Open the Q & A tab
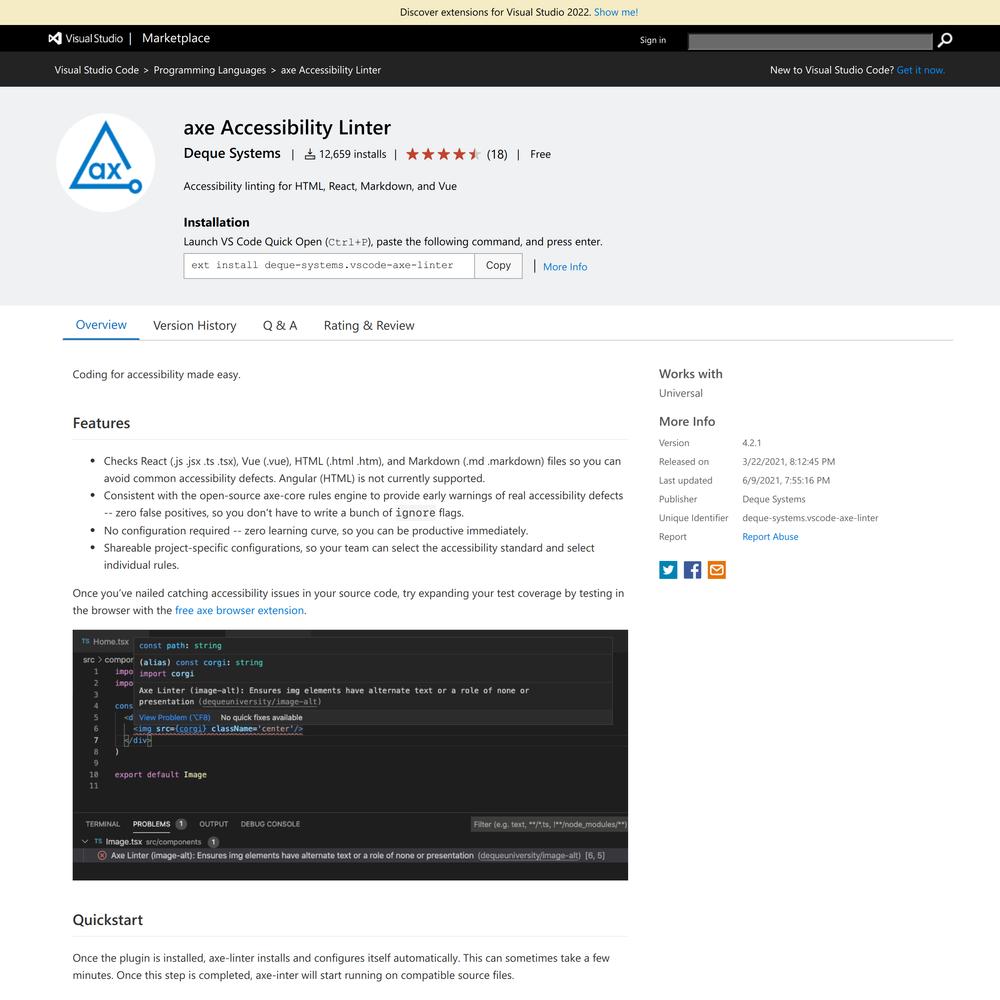 (280, 325)
